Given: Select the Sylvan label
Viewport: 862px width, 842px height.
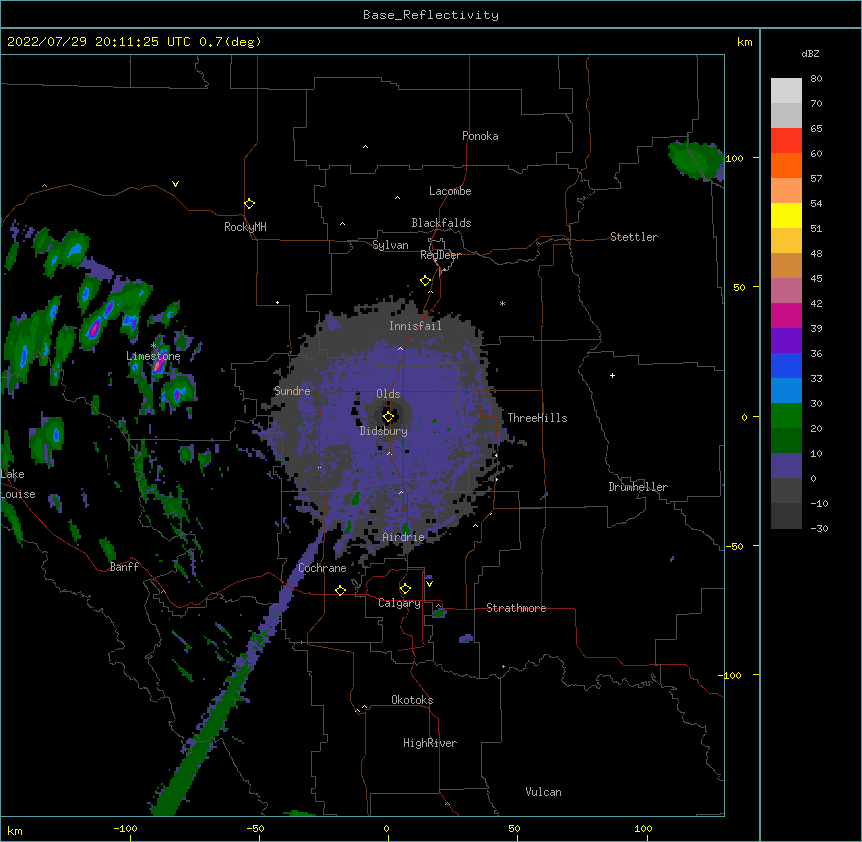Looking at the screenshot, I should (390, 245).
